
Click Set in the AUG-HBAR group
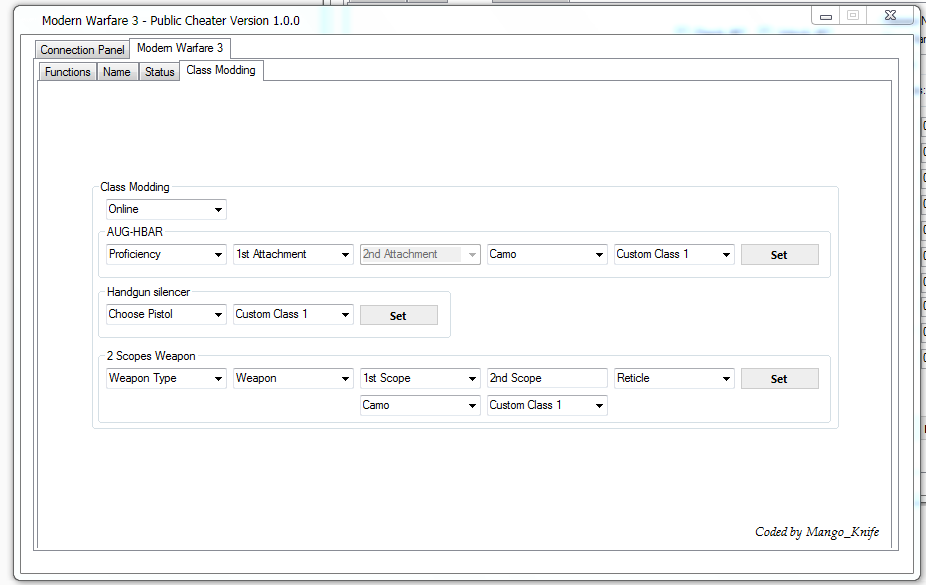coord(780,254)
